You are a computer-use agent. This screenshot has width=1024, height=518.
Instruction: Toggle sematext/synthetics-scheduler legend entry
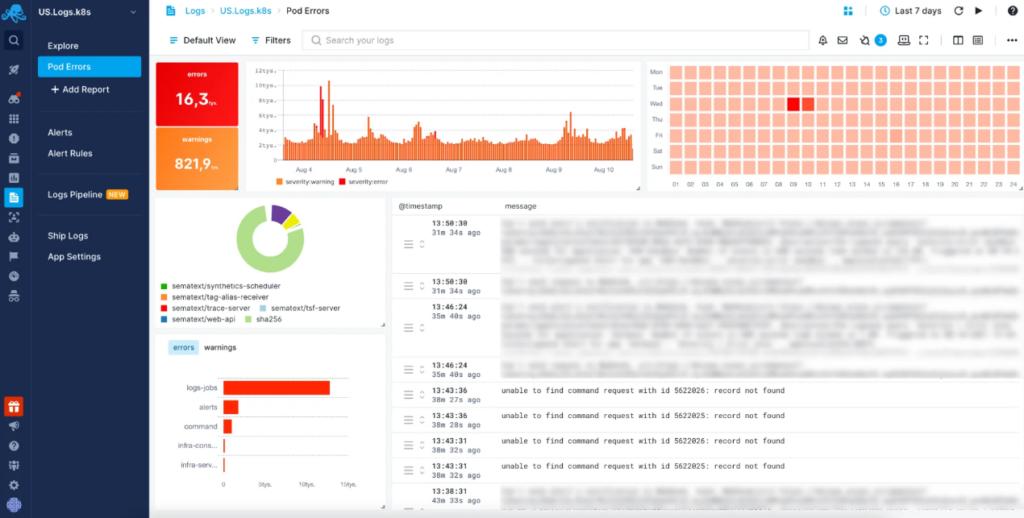coord(221,286)
